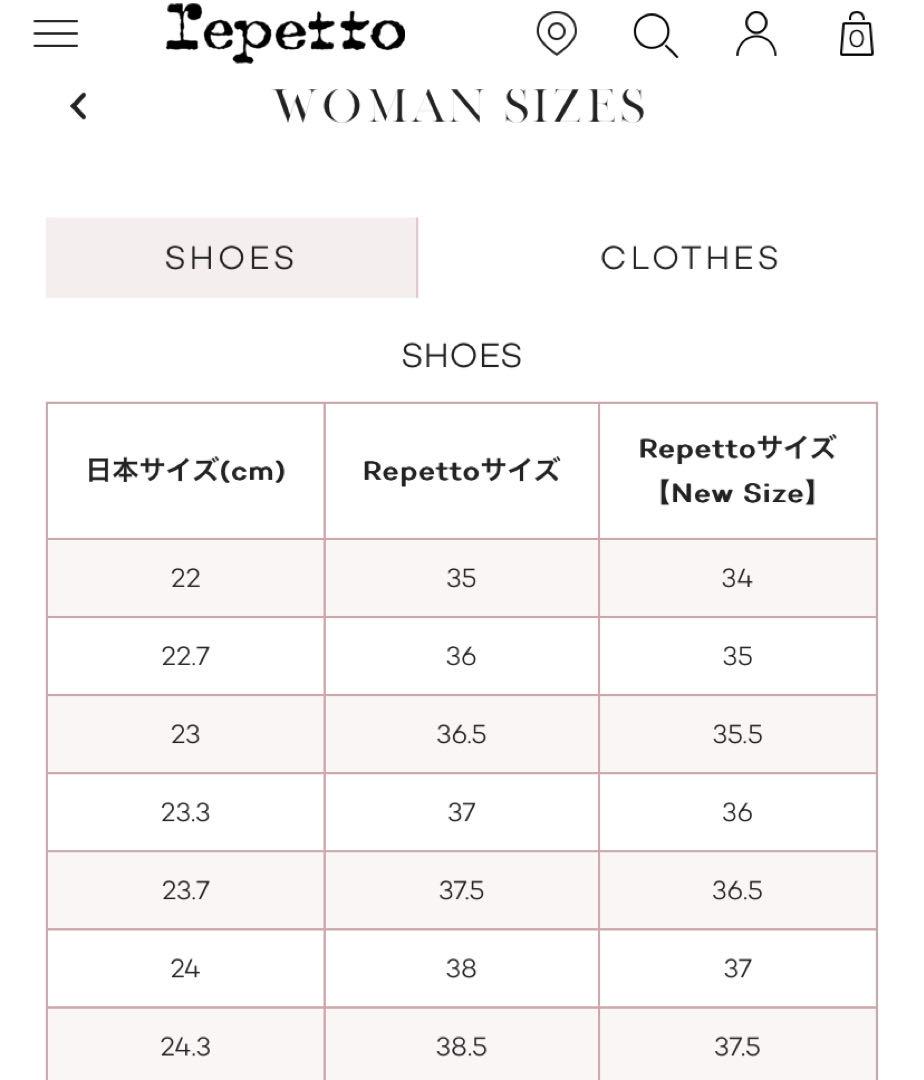Go back using the left chevron
Screen dimensions: 924x1080
tap(78, 106)
